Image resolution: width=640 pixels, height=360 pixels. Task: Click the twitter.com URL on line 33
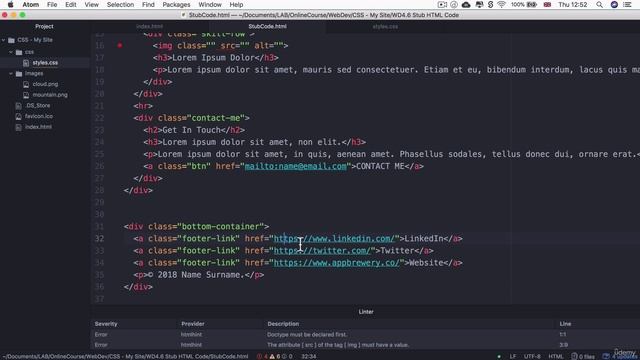point(322,251)
